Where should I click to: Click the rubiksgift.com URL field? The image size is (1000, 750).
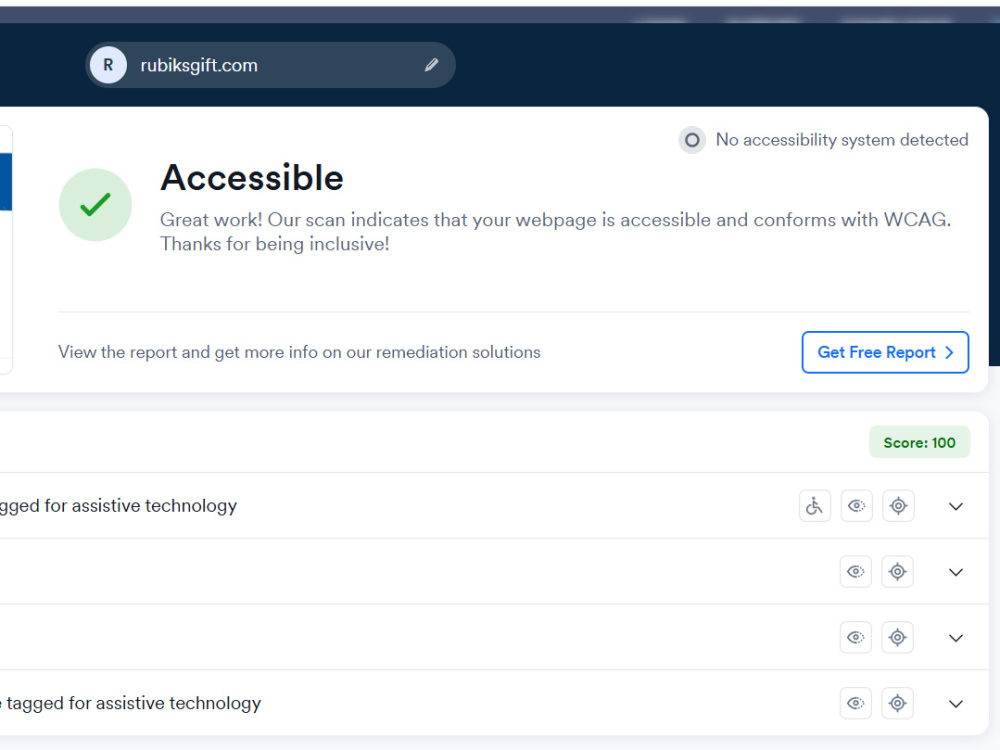click(x=270, y=65)
